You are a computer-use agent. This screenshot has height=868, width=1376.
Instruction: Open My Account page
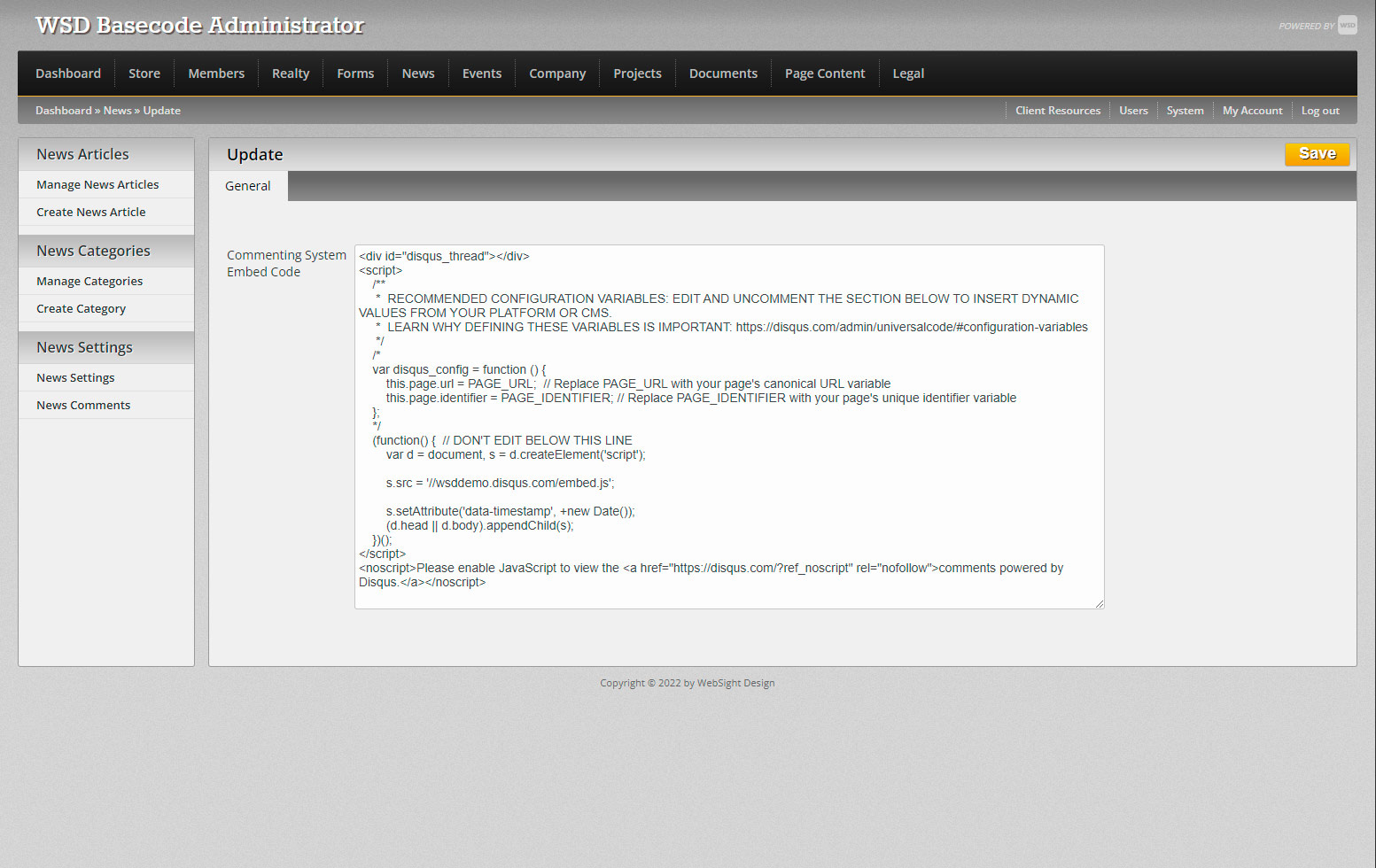1252,111
